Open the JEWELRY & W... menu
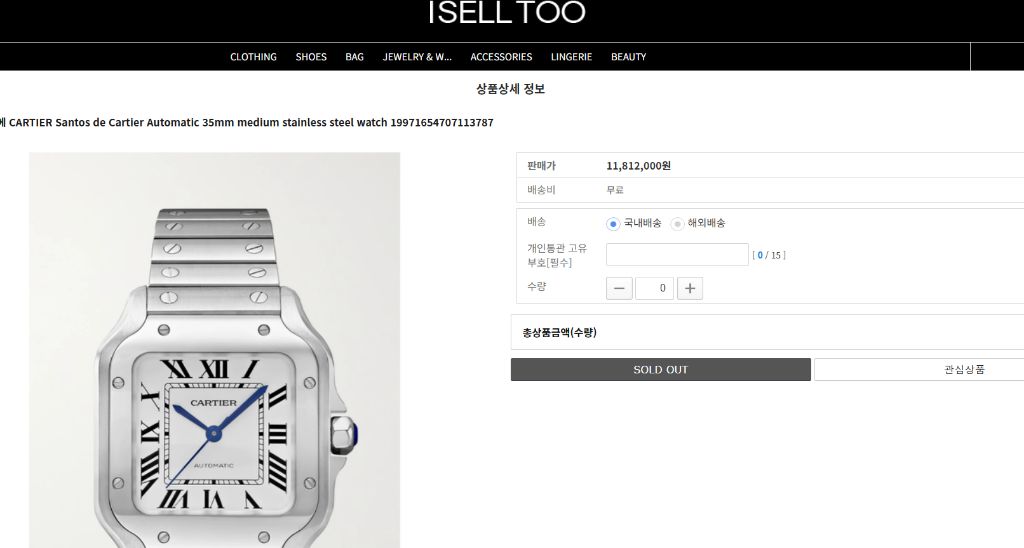 (417, 57)
